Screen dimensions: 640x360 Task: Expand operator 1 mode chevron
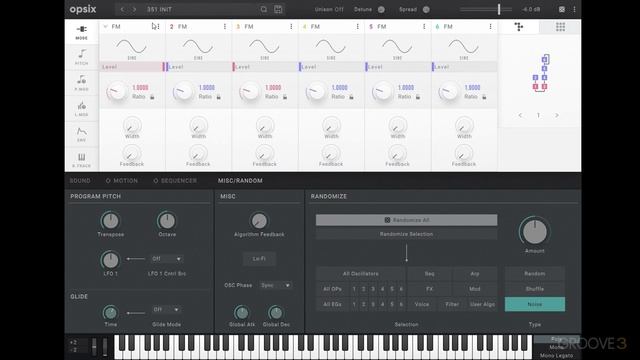tap(105, 27)
